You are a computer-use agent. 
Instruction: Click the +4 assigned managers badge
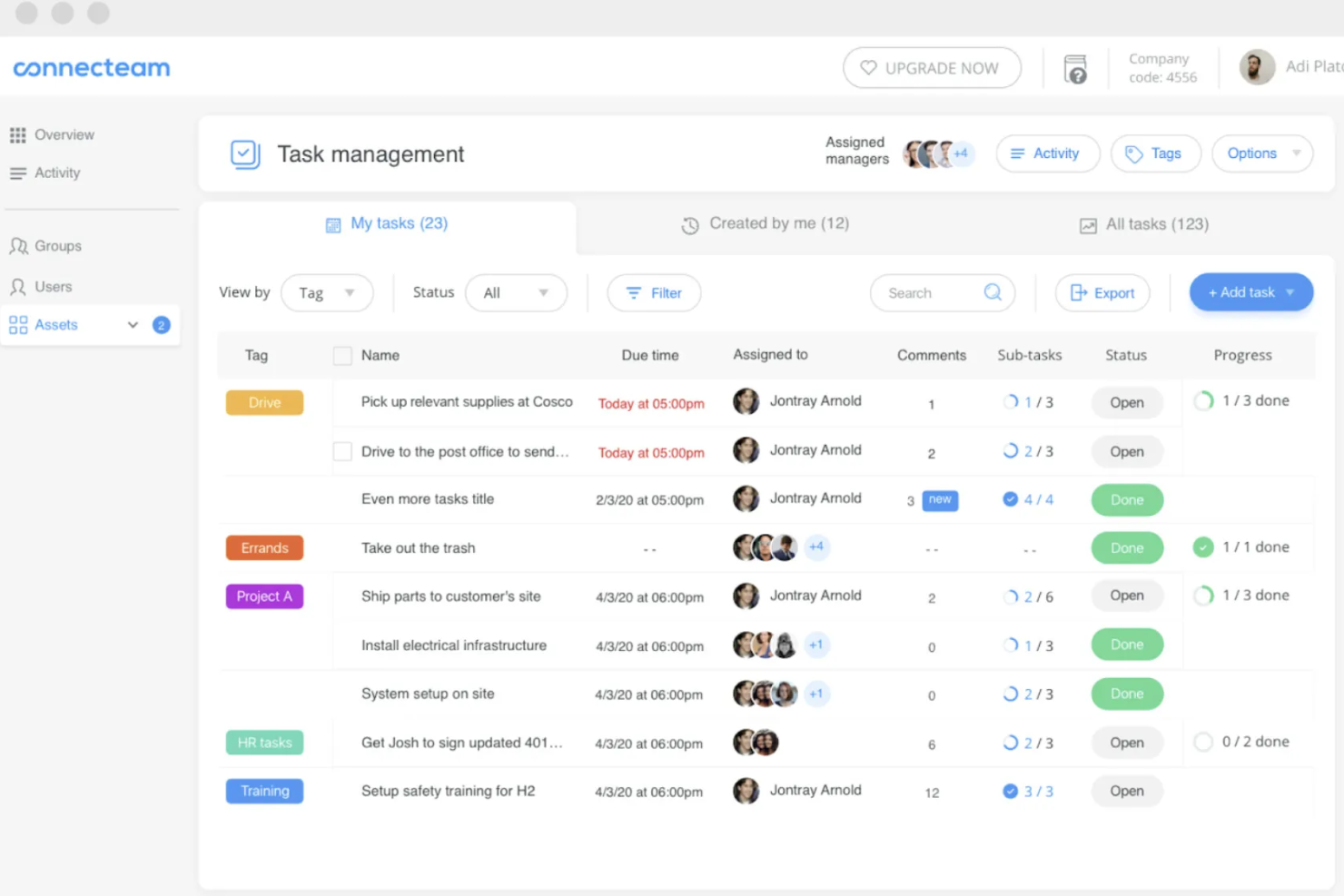tap(961, 153)
